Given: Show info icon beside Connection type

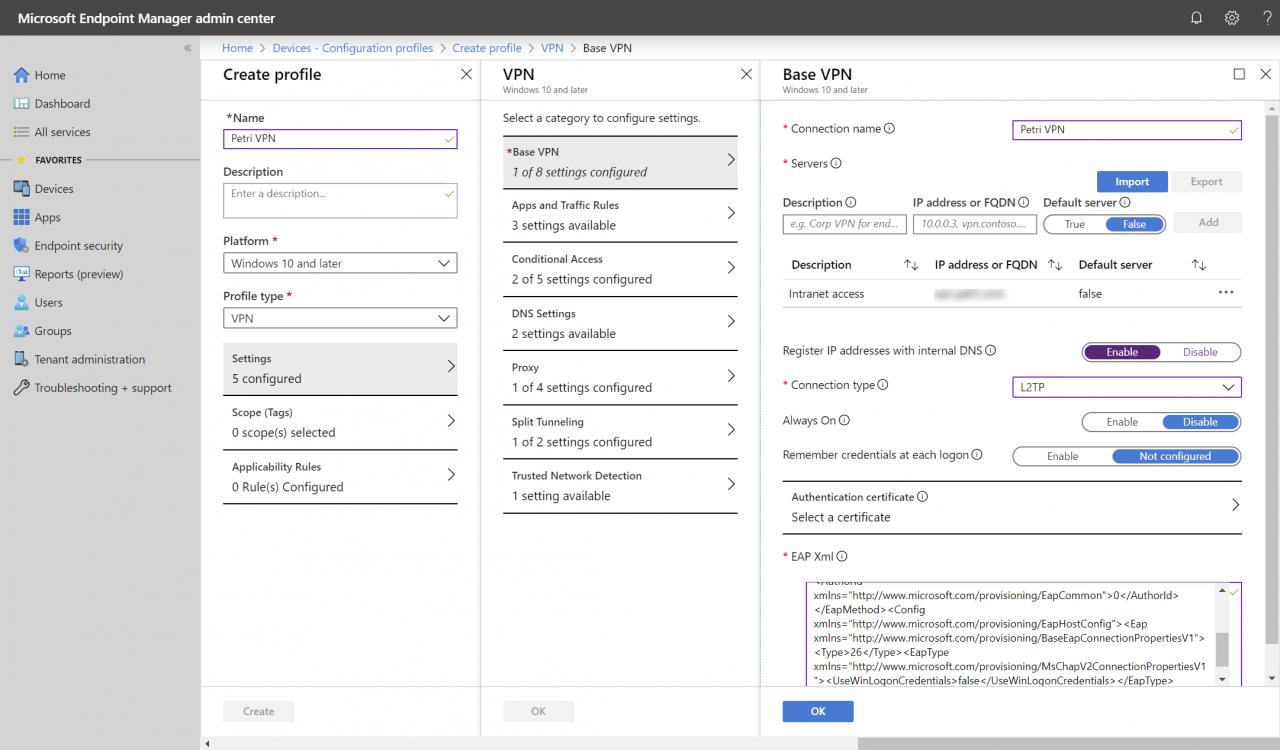Looking at the screenshot, I should (883, 385).
